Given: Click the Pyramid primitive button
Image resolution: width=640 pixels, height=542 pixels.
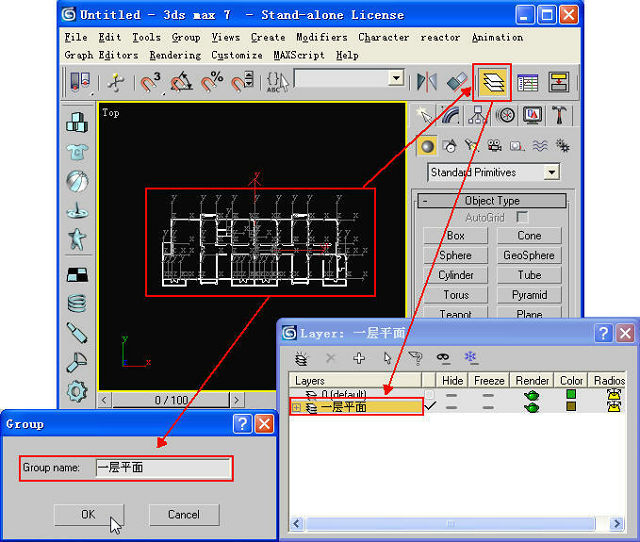Looking at the screenshot, I should pos(529,295).
